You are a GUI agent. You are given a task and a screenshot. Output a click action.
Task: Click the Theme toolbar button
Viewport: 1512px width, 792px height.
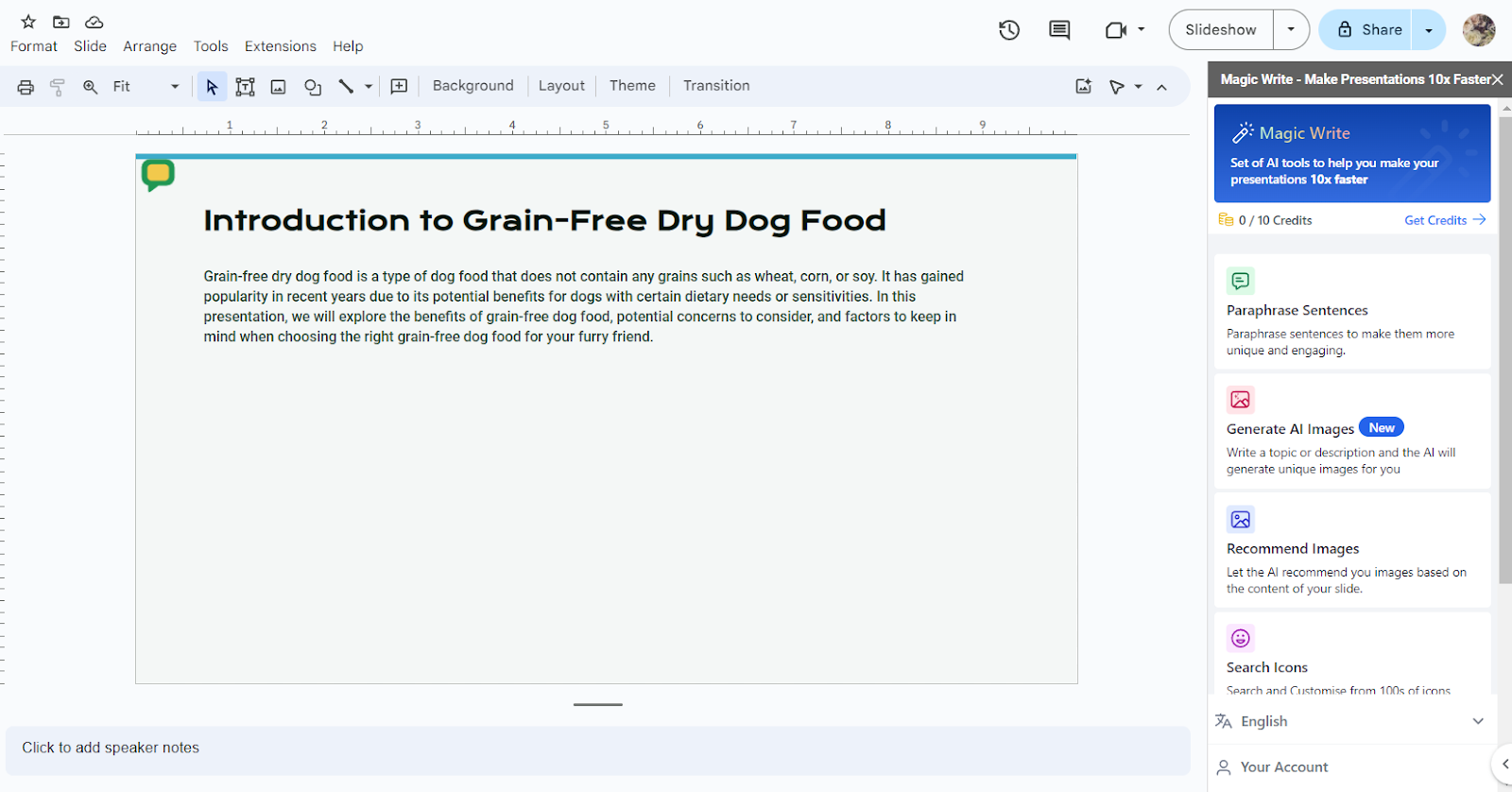(632, 86)
